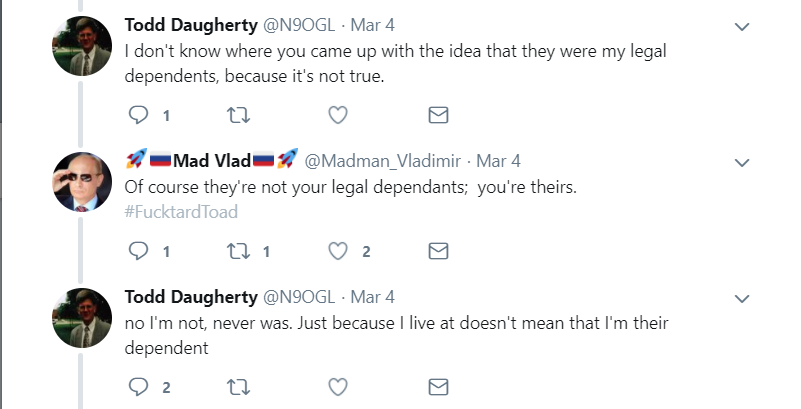Viewport: 801px width, 409px height.
Task: Open chevron menu on Todd's last tweet
Action: tap(742, 297)
